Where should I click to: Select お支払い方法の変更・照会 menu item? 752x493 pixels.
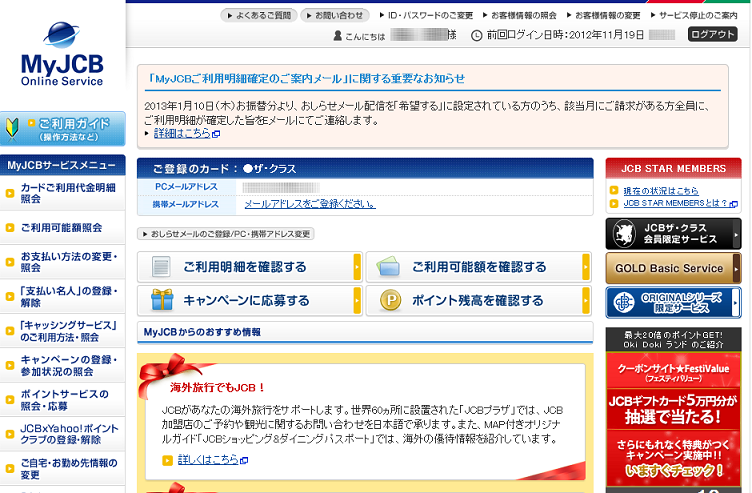click(63, 262)
